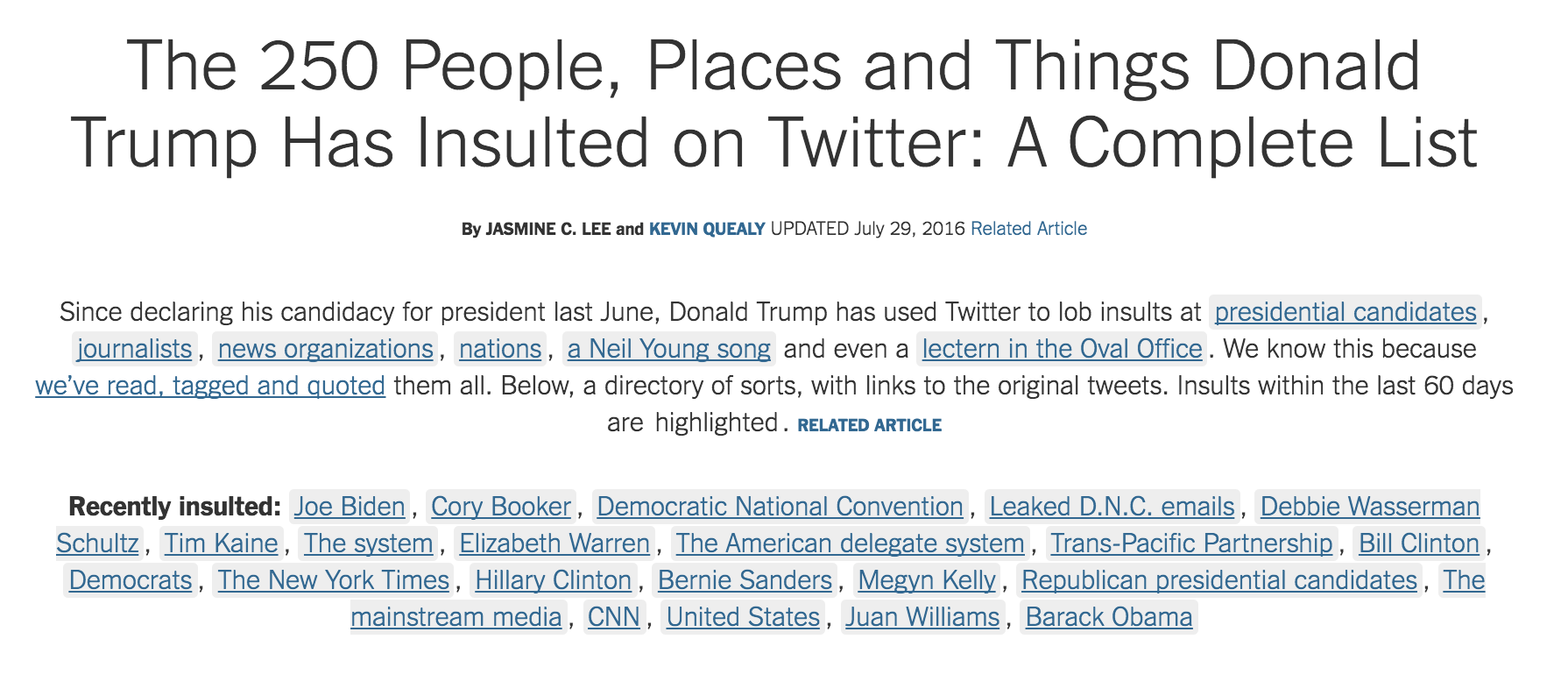Select the Elizabeth Warren link
This screenshot has width=1568, height=696.
click(554, 543)
